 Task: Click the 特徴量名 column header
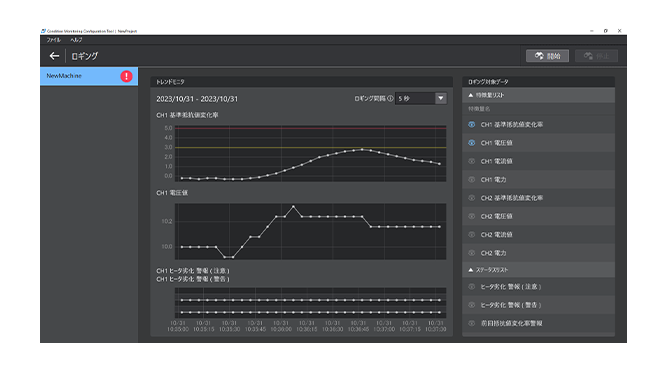tap(479, 109)
